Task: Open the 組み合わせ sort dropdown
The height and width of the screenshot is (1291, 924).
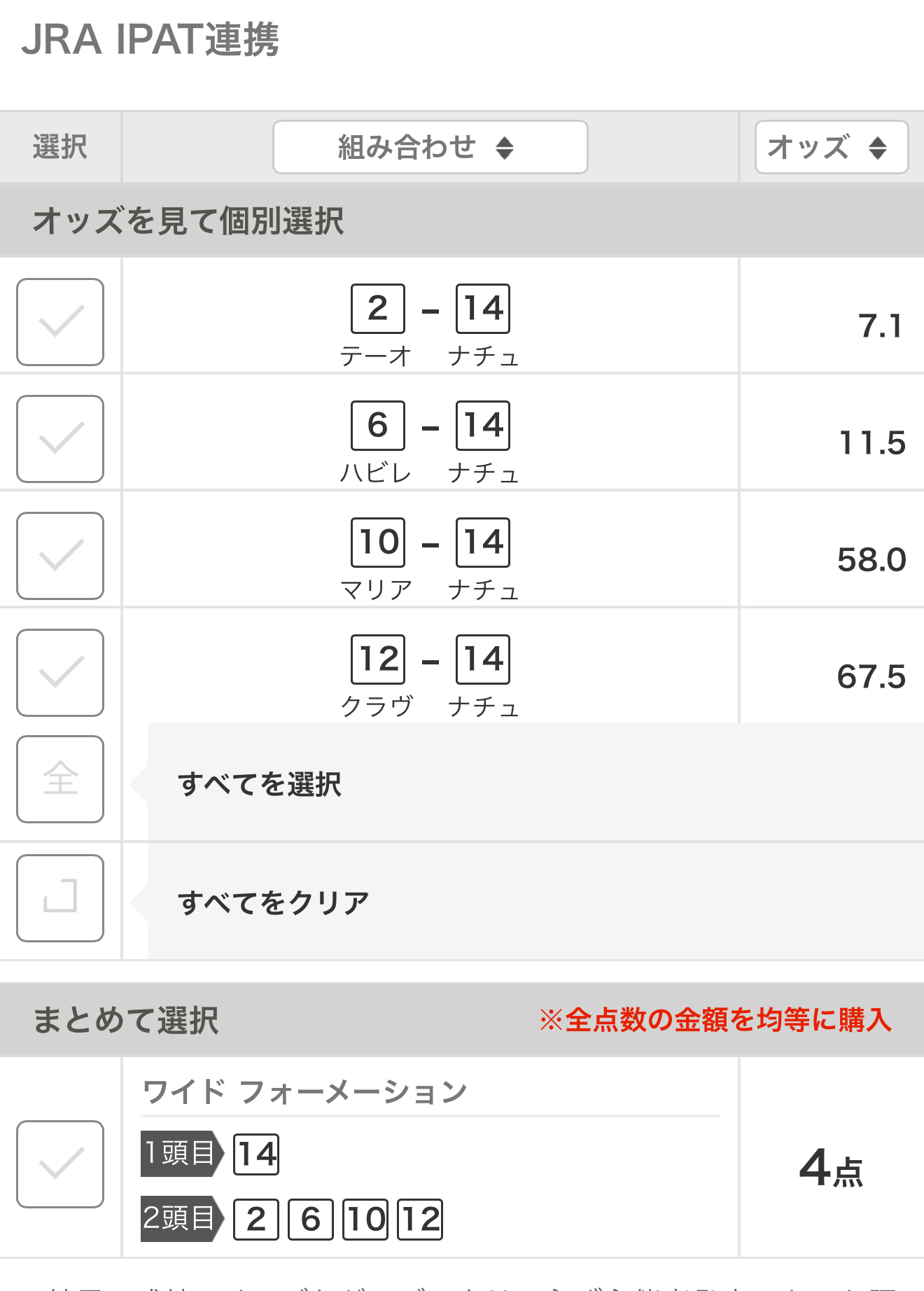Action: (430, 147)
